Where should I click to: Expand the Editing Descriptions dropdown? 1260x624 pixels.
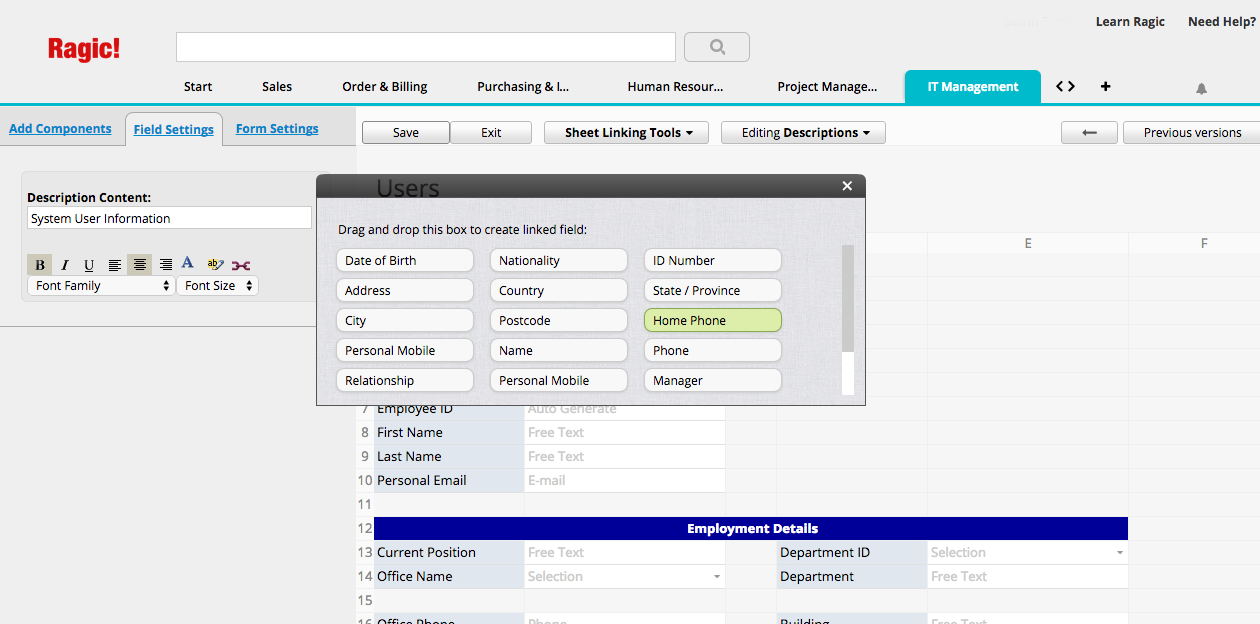803,133
